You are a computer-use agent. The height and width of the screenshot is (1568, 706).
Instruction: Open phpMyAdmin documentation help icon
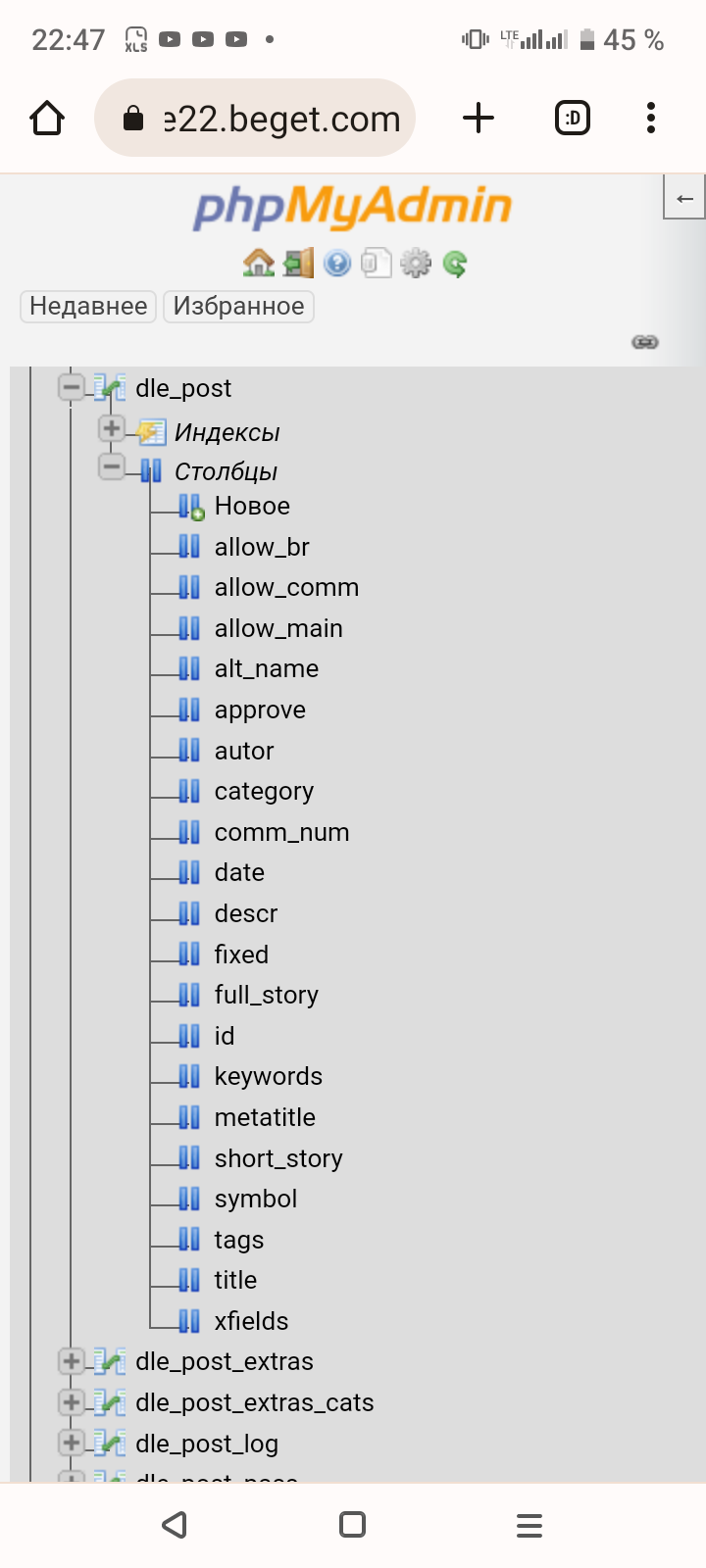[337, 263]
